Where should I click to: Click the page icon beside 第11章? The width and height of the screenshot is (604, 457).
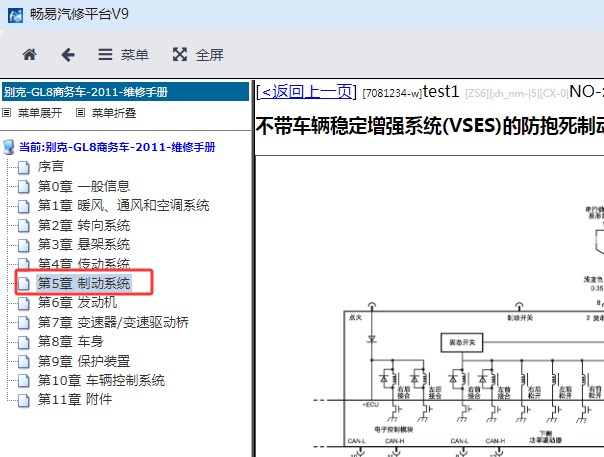[x=23, y=400]
